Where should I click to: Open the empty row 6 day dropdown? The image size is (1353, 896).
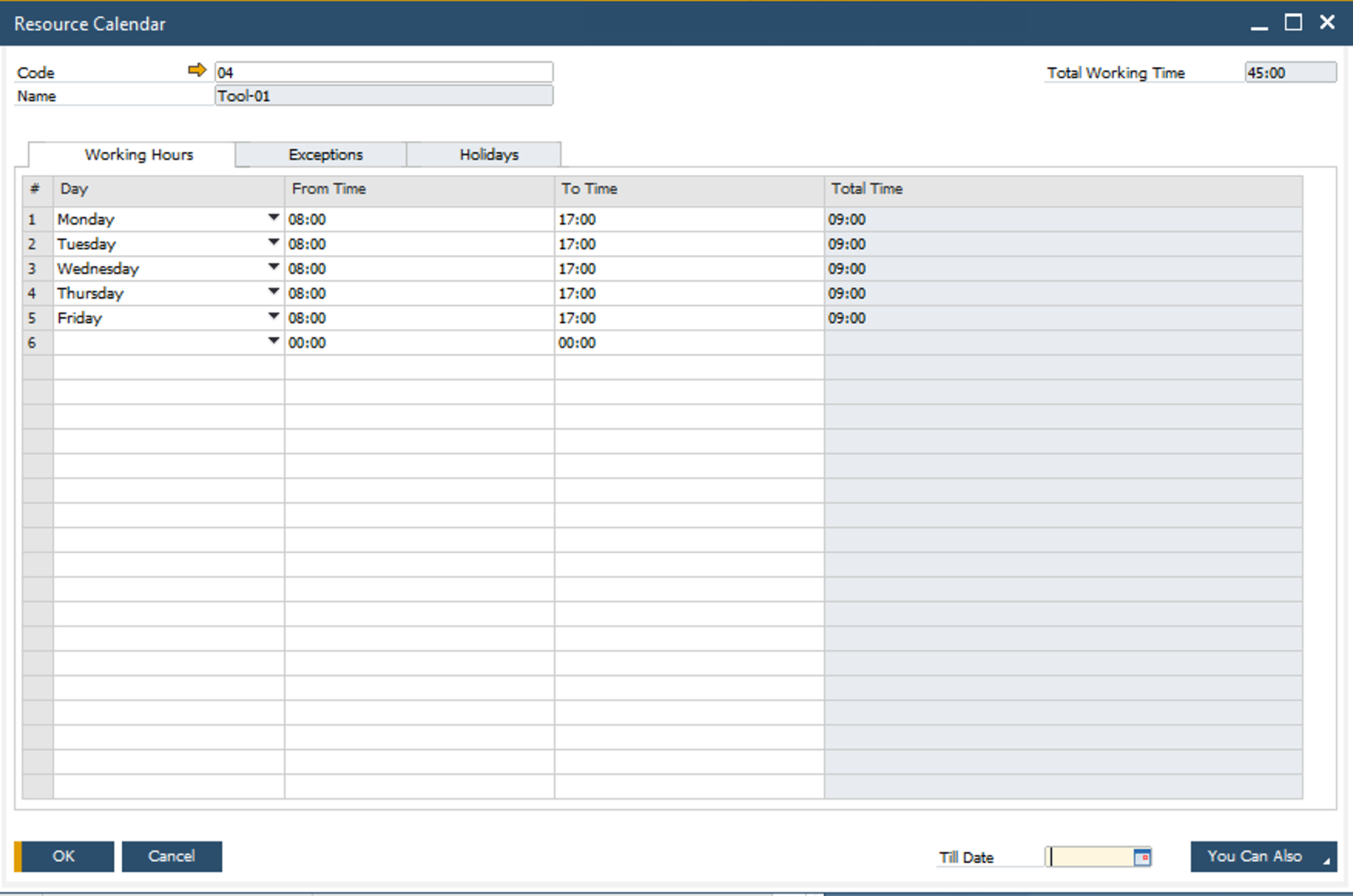point(273,342)
